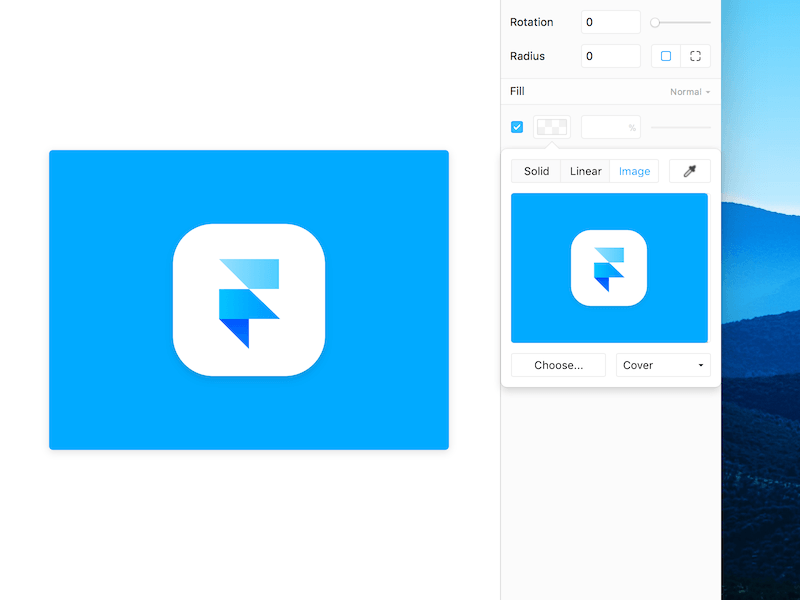Click the Radius label

pyautogui.click(x=527, y=56)
